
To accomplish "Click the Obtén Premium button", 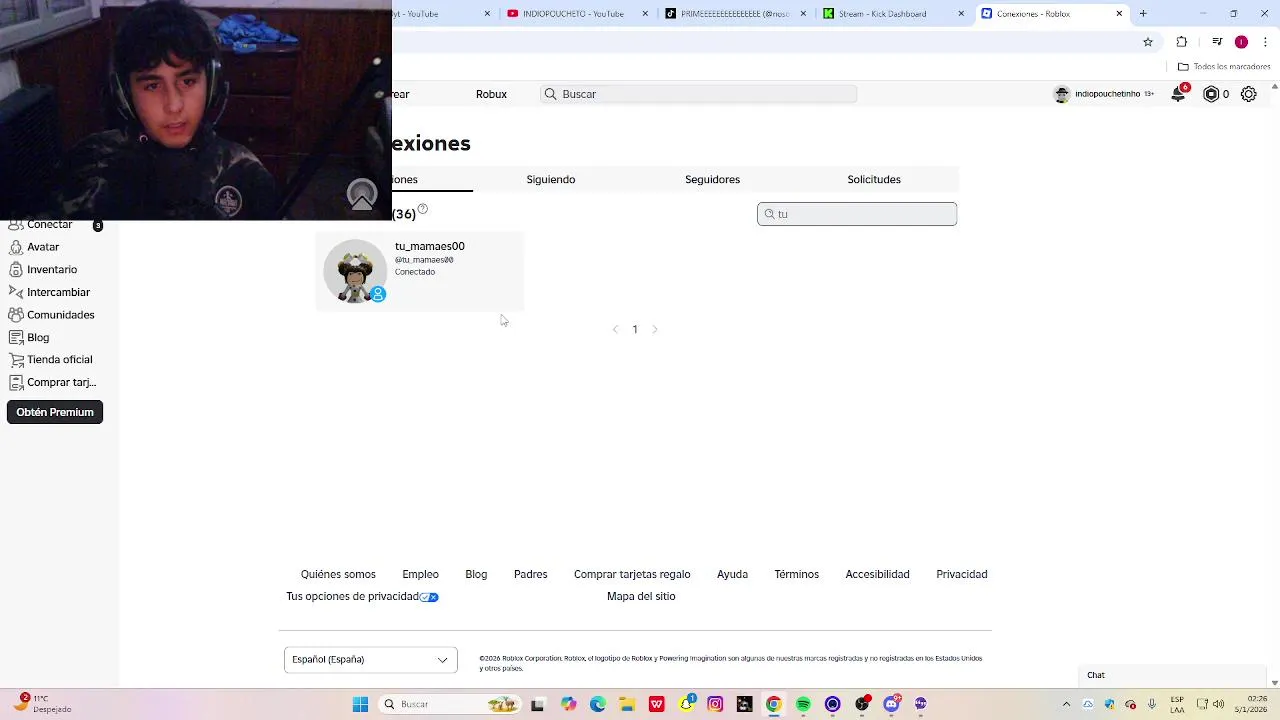I will tap(55, 412).
